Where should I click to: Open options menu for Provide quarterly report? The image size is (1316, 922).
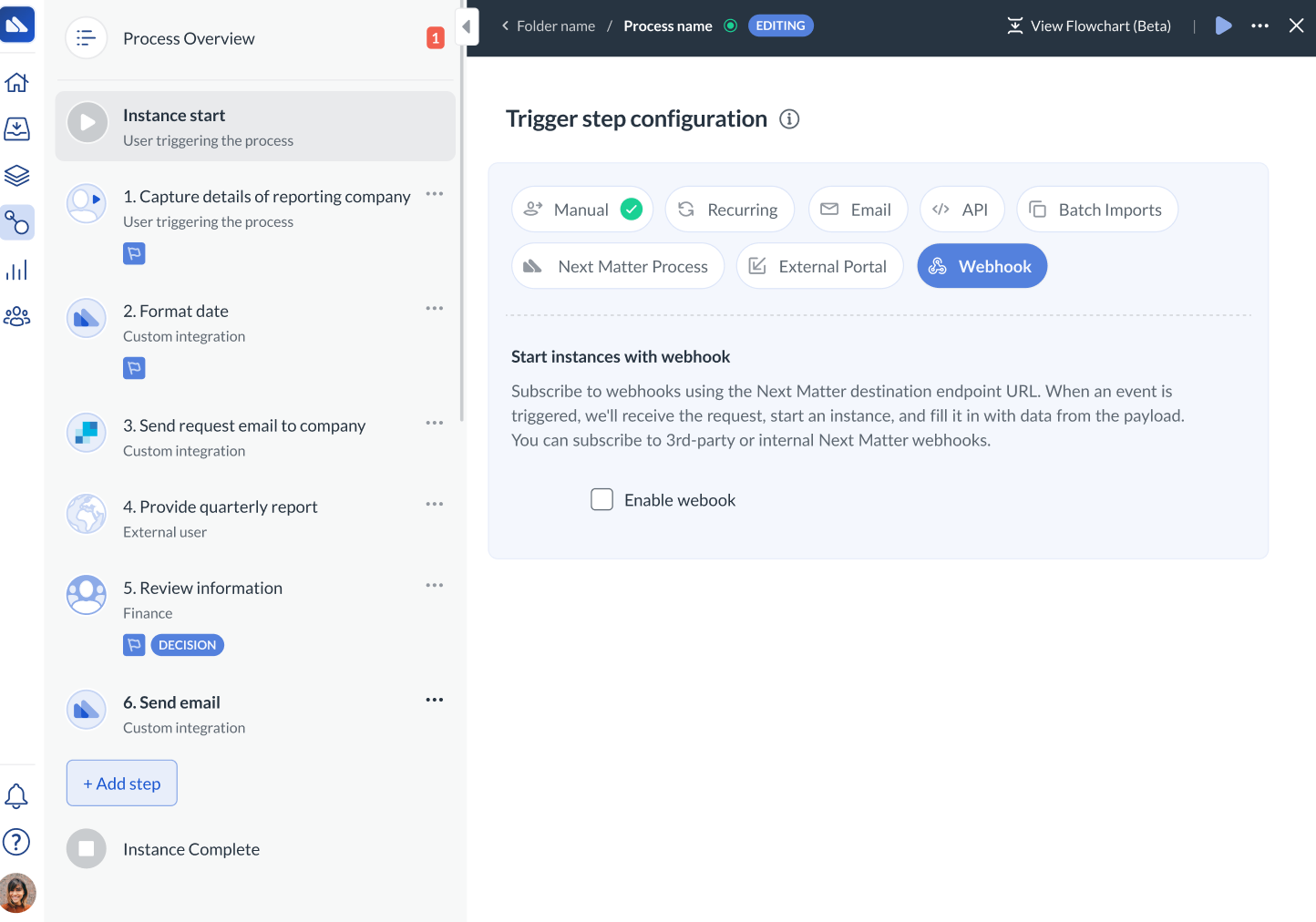click(435, 504)
